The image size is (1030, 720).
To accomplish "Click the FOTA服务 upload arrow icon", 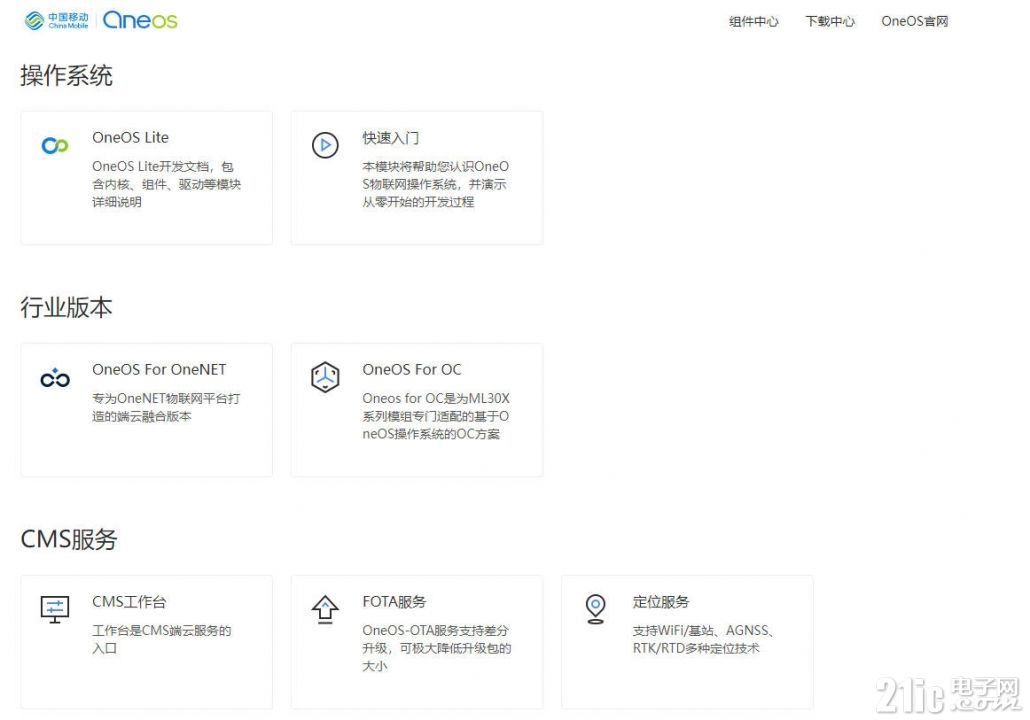I will point(325,610).
